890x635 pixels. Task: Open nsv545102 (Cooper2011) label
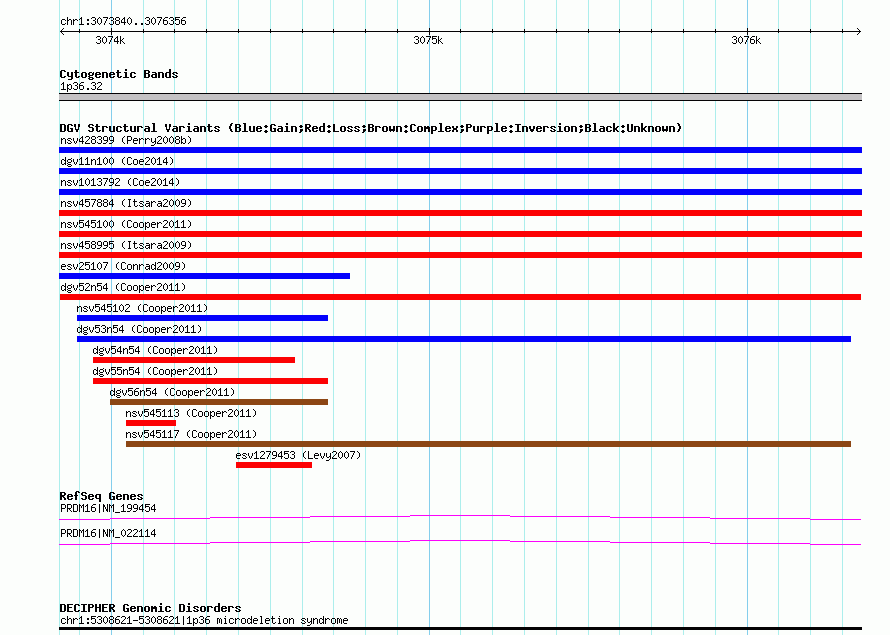(x=142, y=308)
